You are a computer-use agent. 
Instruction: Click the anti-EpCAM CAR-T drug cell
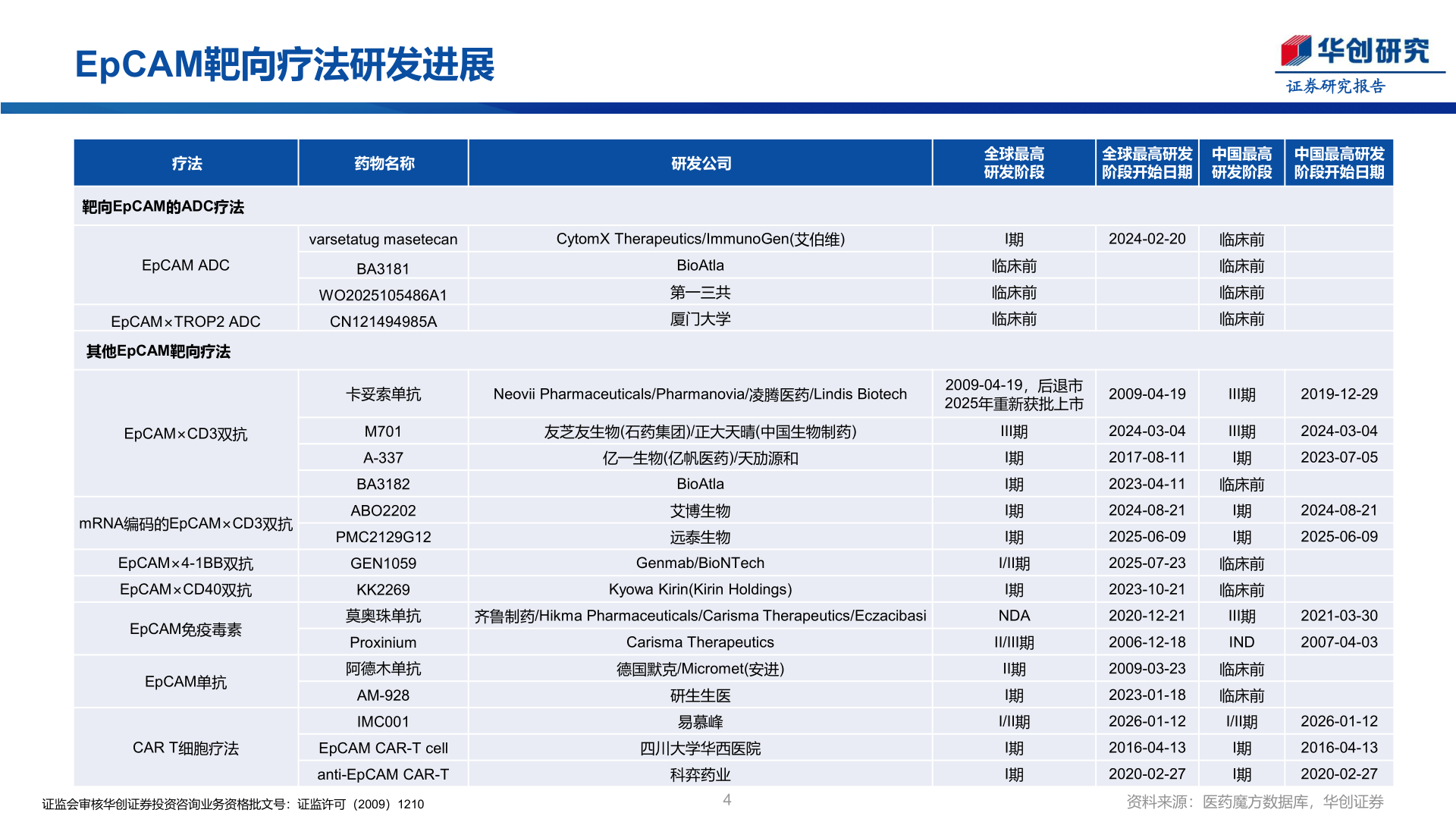click(x=384, y=774)
